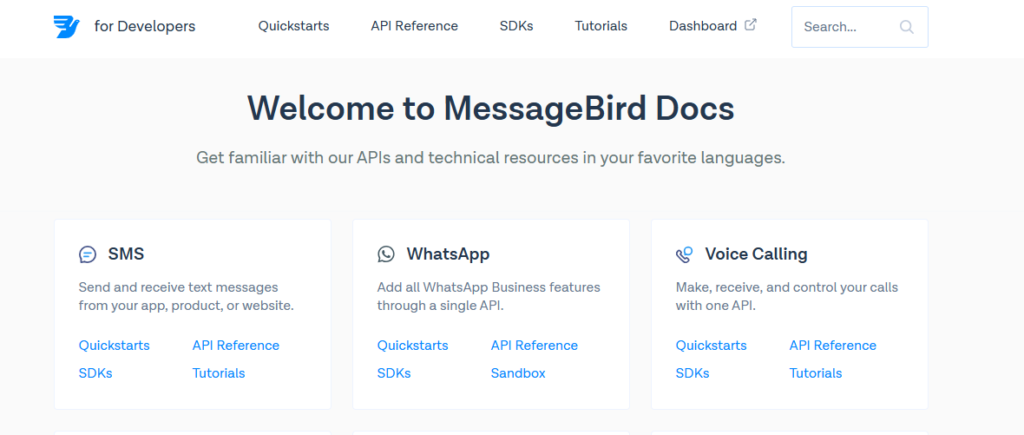Viewport: 1024px width, 435px height.
Task: Open the Dashboard link in the header
Action: pos(702,26)
